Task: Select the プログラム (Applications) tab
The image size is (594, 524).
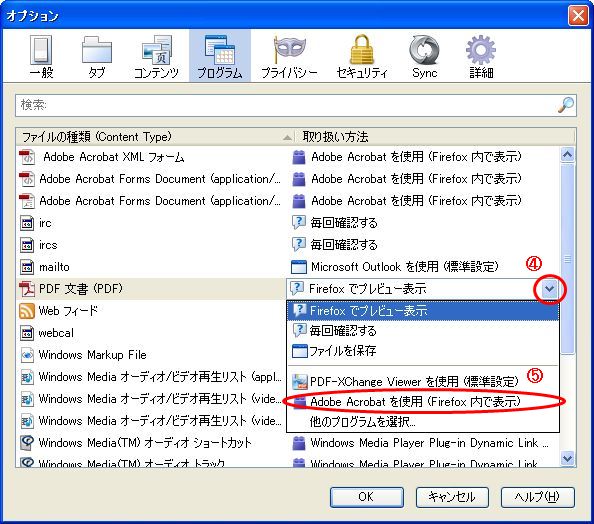Action: pyautogui.click(x=220, y=56)
